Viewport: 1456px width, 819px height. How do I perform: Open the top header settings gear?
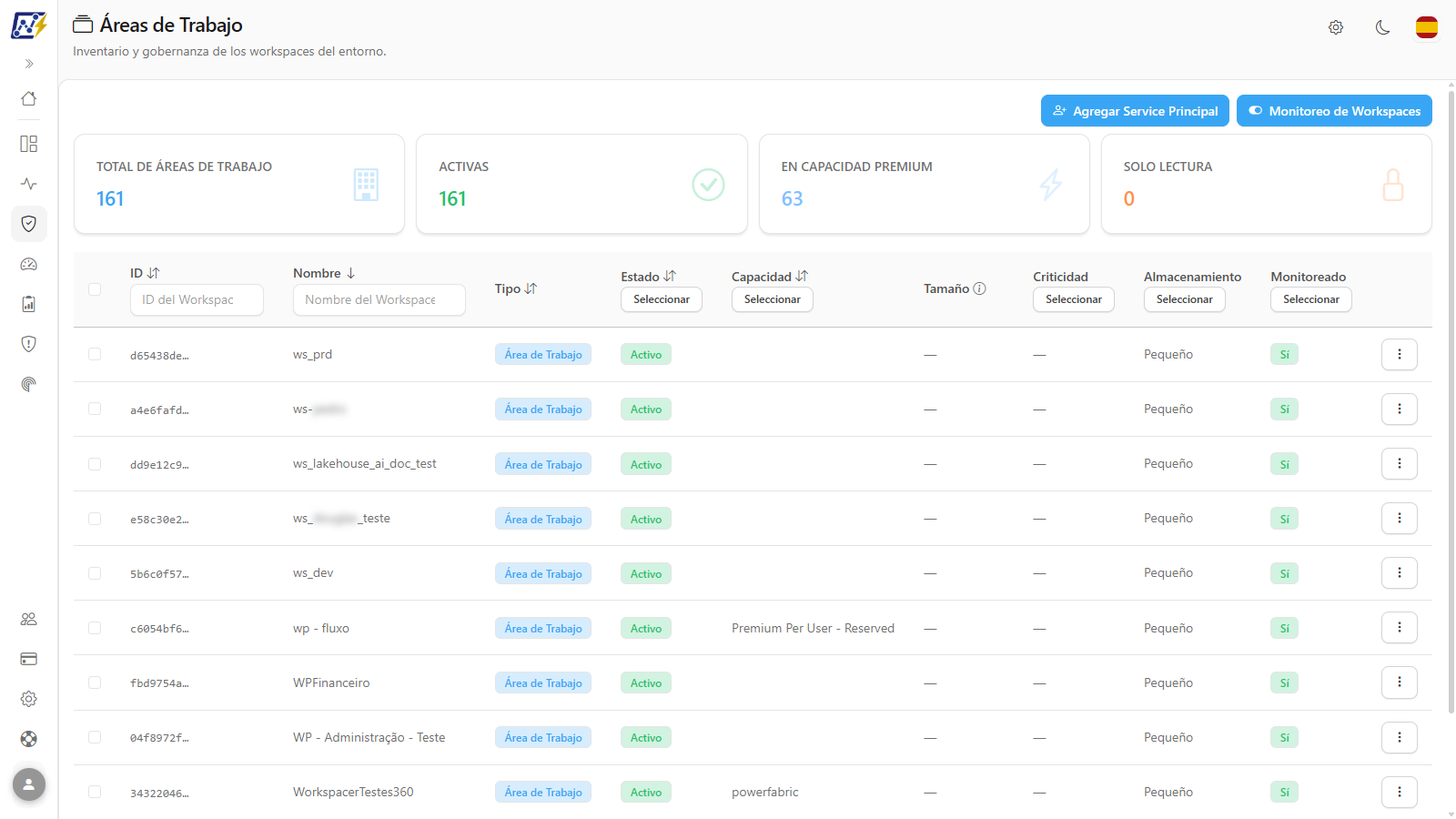click(1336, 27)
